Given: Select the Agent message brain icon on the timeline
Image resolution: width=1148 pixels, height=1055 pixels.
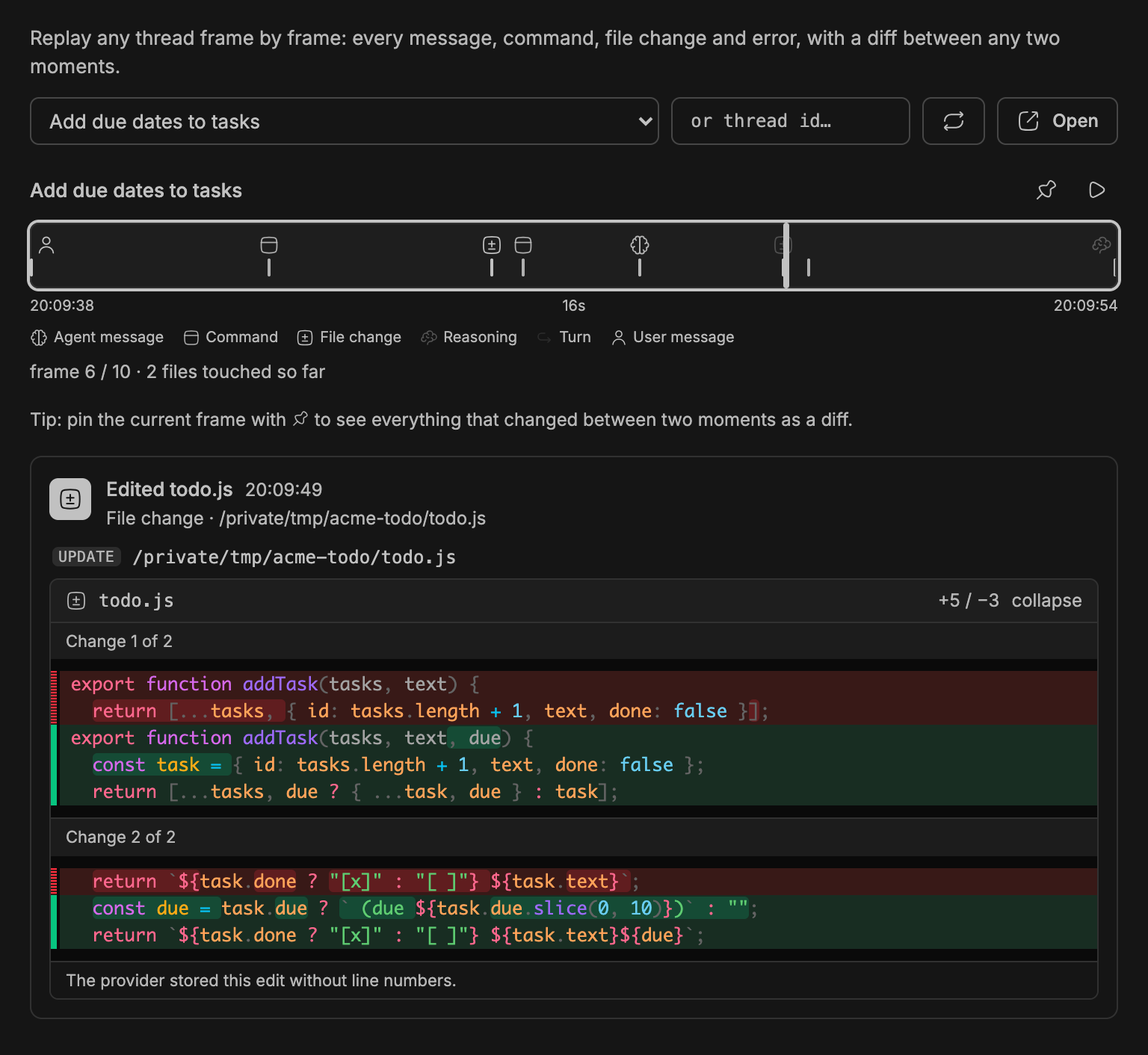Looking at the screenshot, I should [x=640, y=245].
